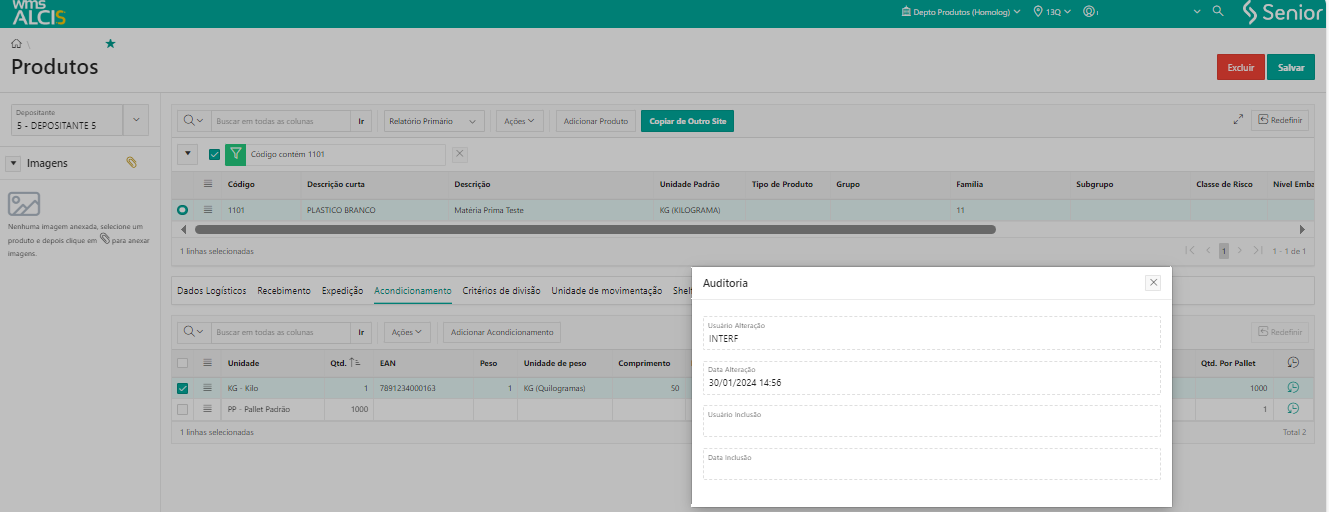The image size is (1329, 512).
Task: Click the Senior logo
Action: click(1282, 12)
